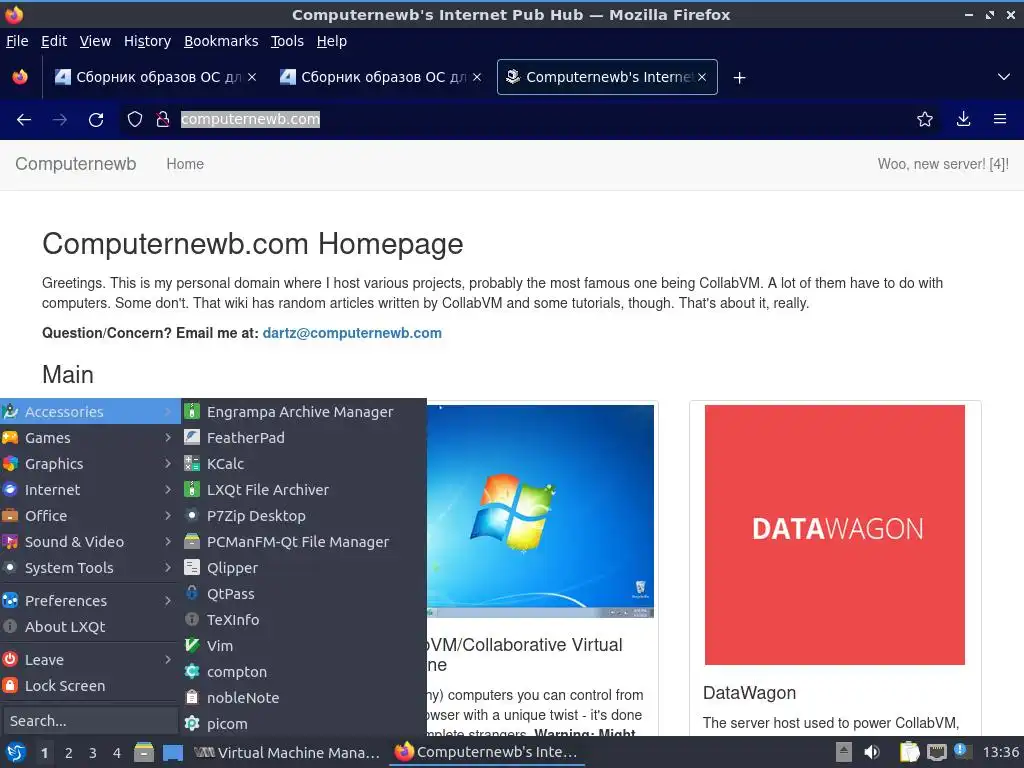1024x768 pixels.
Task: Open the tracking protection shield icon
Action: coord(135,120)
